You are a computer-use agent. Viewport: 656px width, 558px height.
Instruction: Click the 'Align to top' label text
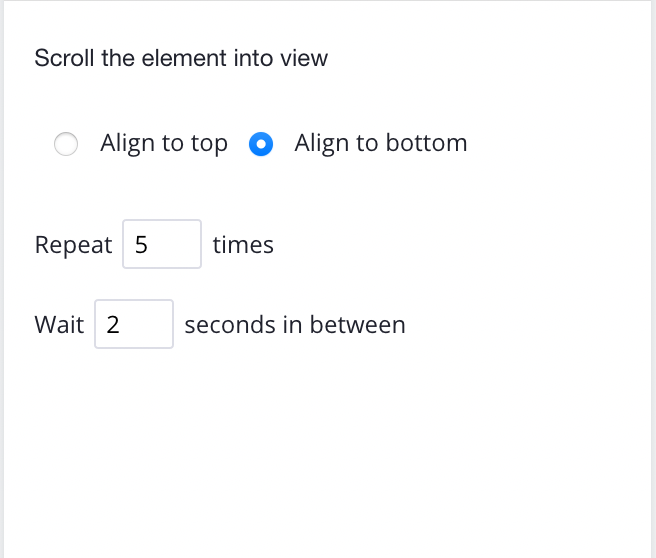(x=164, y=143)
